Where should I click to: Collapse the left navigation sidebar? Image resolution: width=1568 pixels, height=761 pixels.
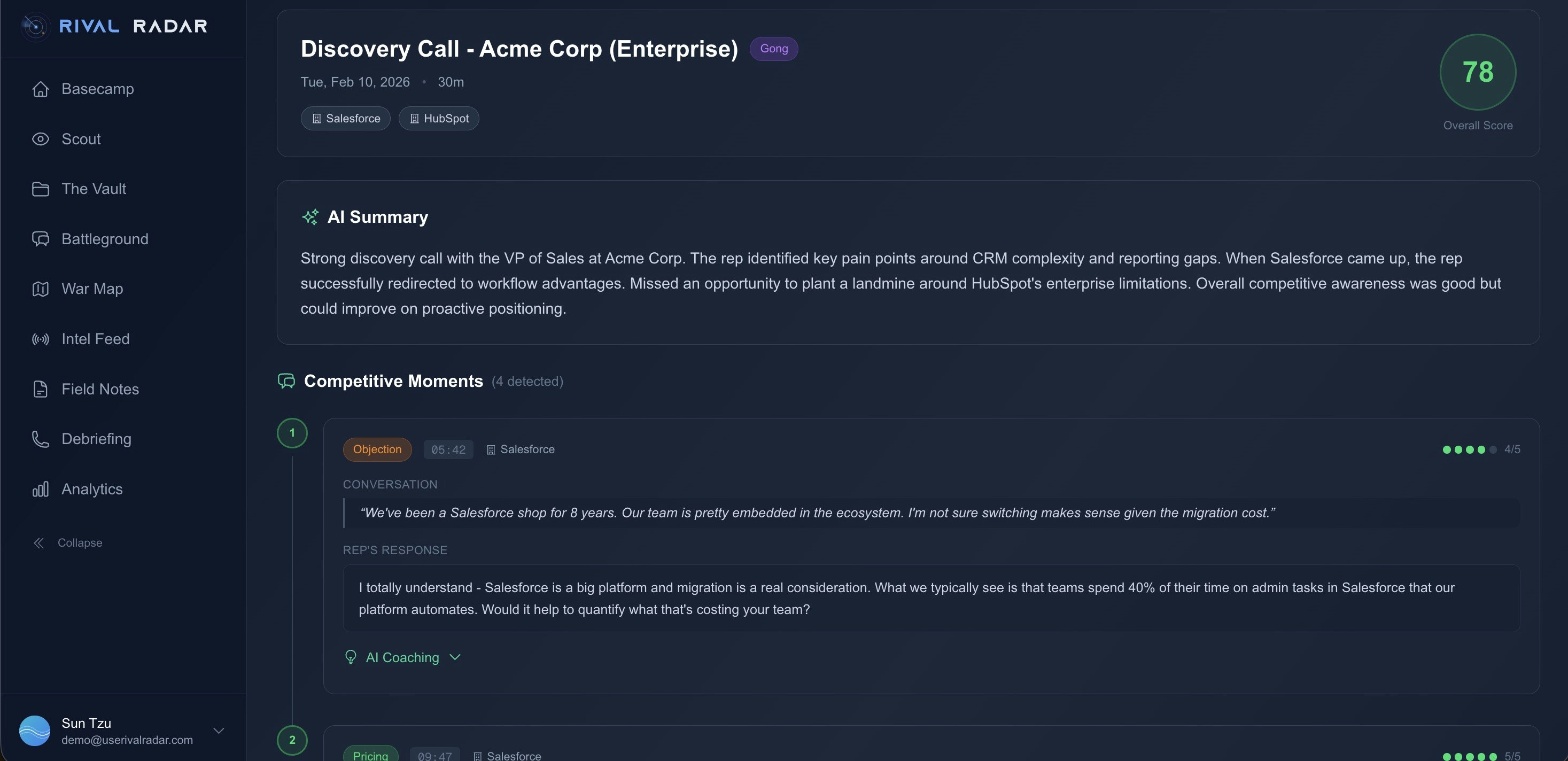point(67,542)
